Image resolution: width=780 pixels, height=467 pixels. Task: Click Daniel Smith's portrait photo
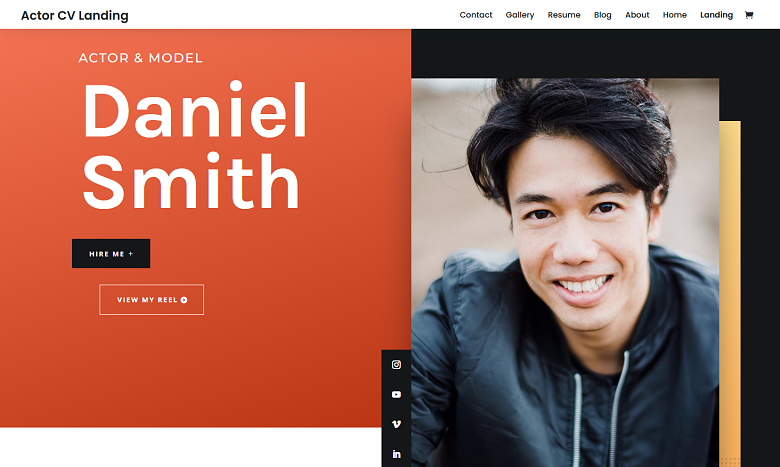pos(565,273)
